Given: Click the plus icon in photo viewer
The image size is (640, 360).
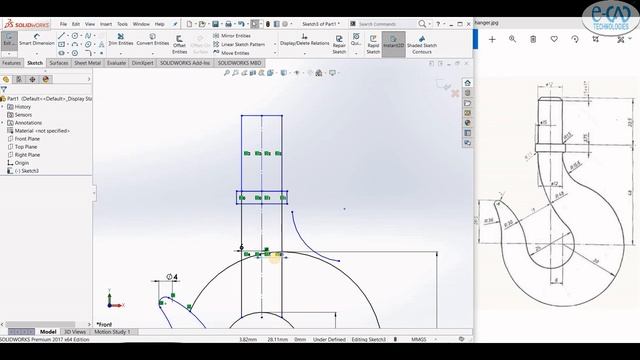Looking at the screenshot, I should (x=492, y=39).
